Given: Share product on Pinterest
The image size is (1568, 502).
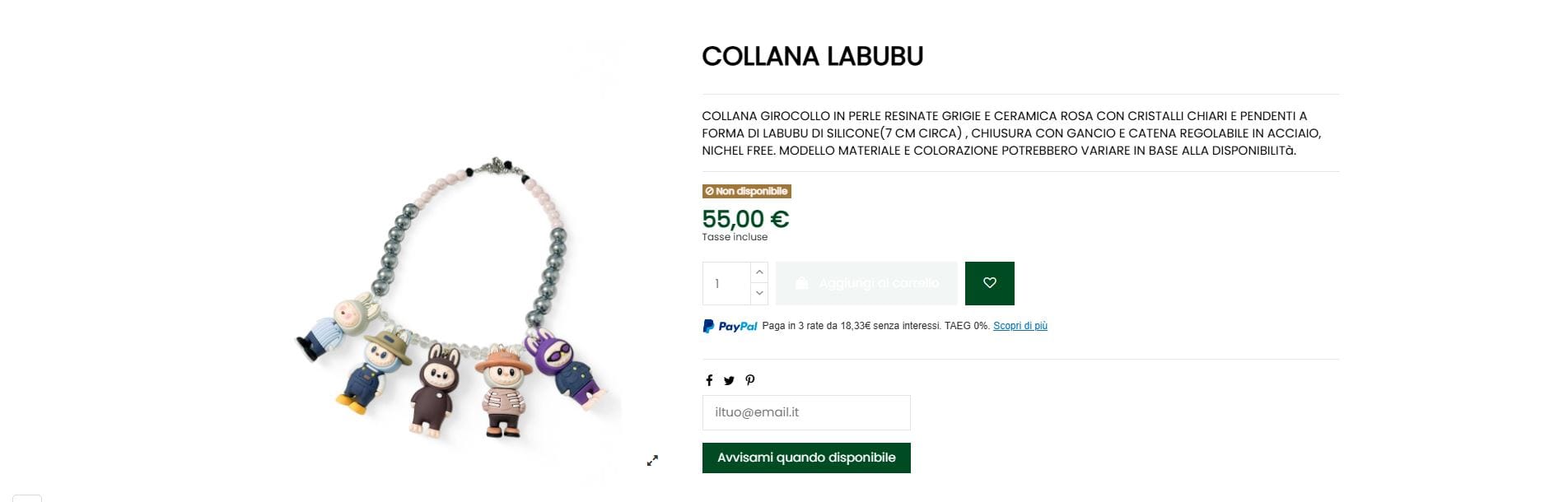Looking at the screenshot, I should (x=749, y=380).
